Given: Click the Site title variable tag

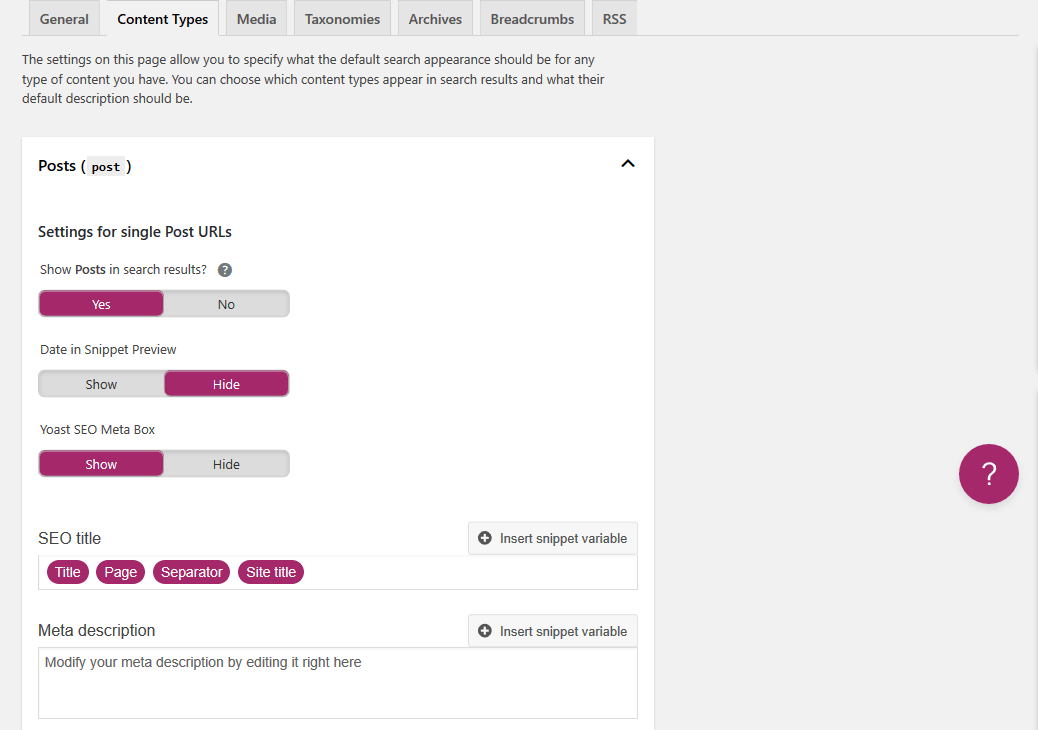Looking at the screenshot, I should tap(271, 572).
